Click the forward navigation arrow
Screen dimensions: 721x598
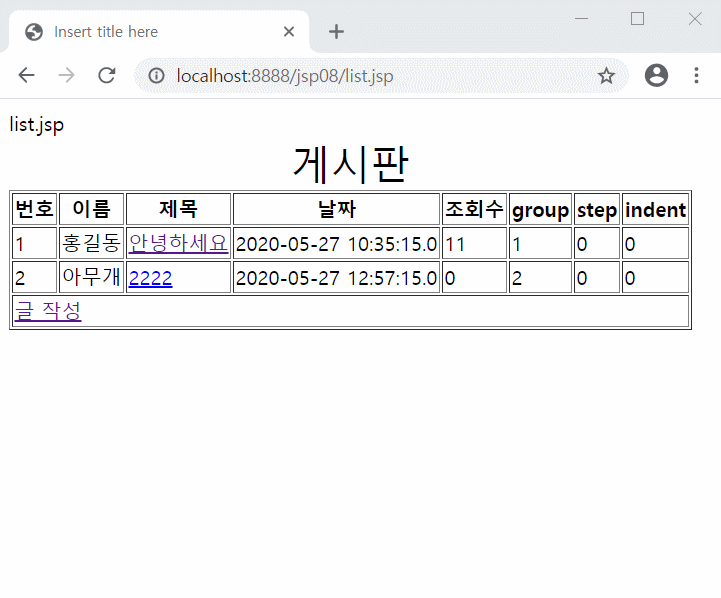[x=66, y=75]
